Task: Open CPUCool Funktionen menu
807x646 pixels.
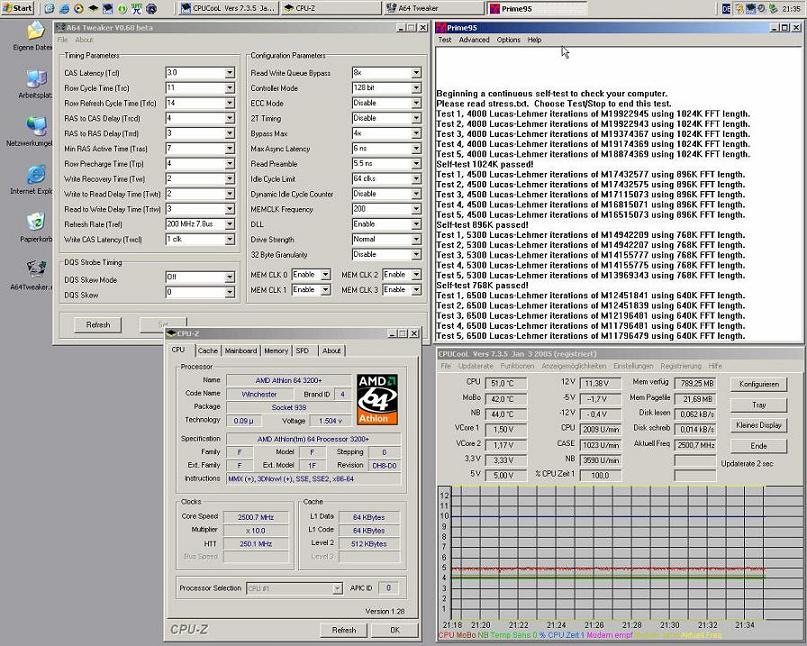Action: click(517, 366)
